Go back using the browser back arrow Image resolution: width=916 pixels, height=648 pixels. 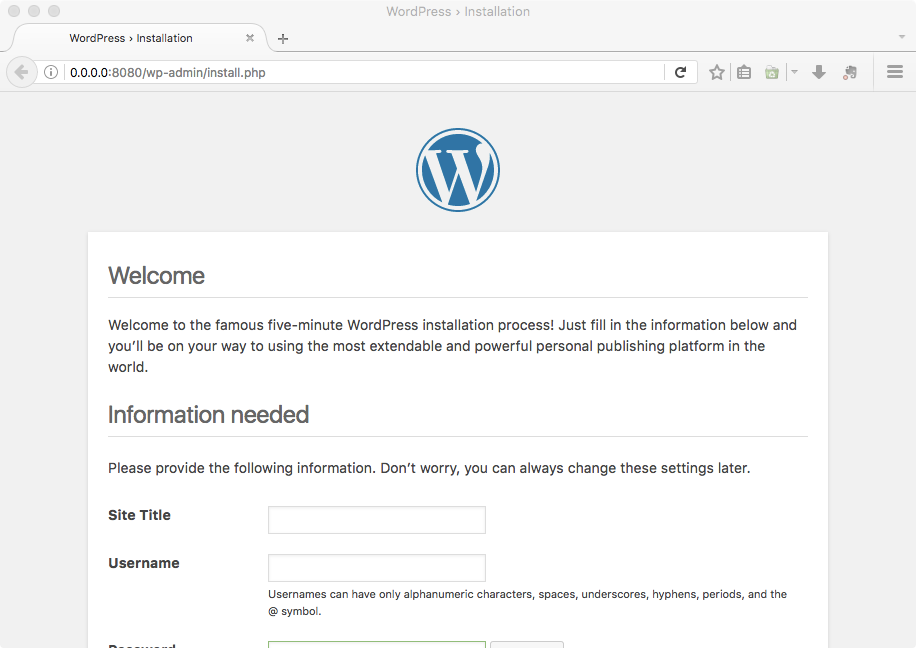22,72
